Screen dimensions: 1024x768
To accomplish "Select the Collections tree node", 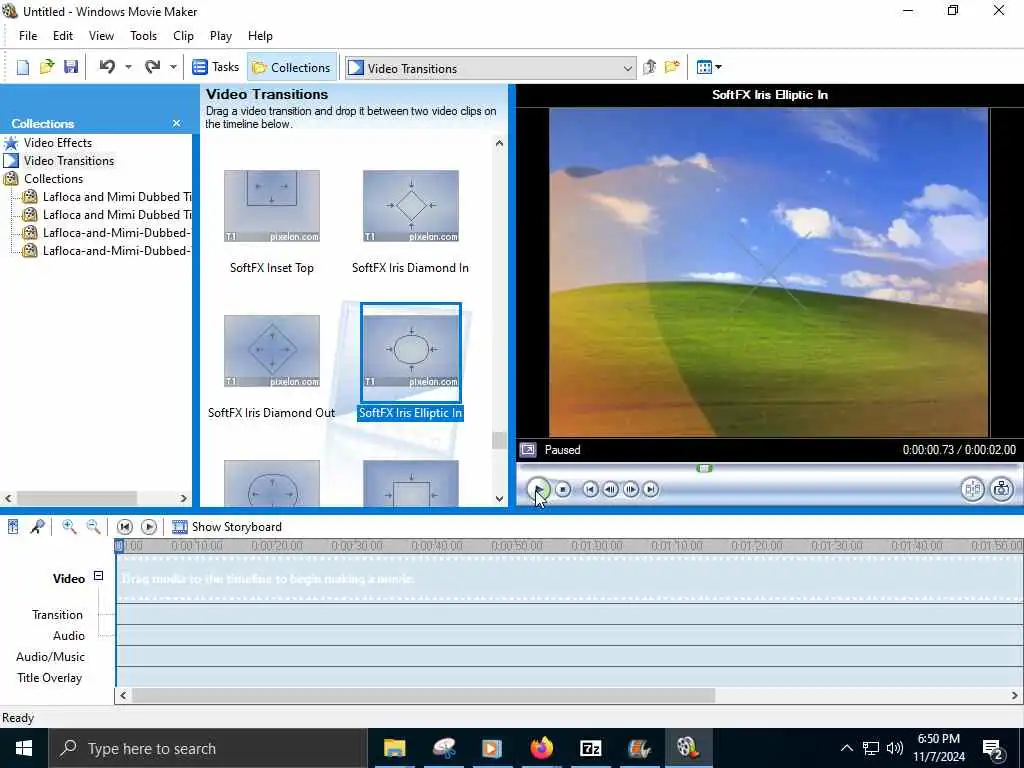I will pyautogui.click(x=53, y=179).
